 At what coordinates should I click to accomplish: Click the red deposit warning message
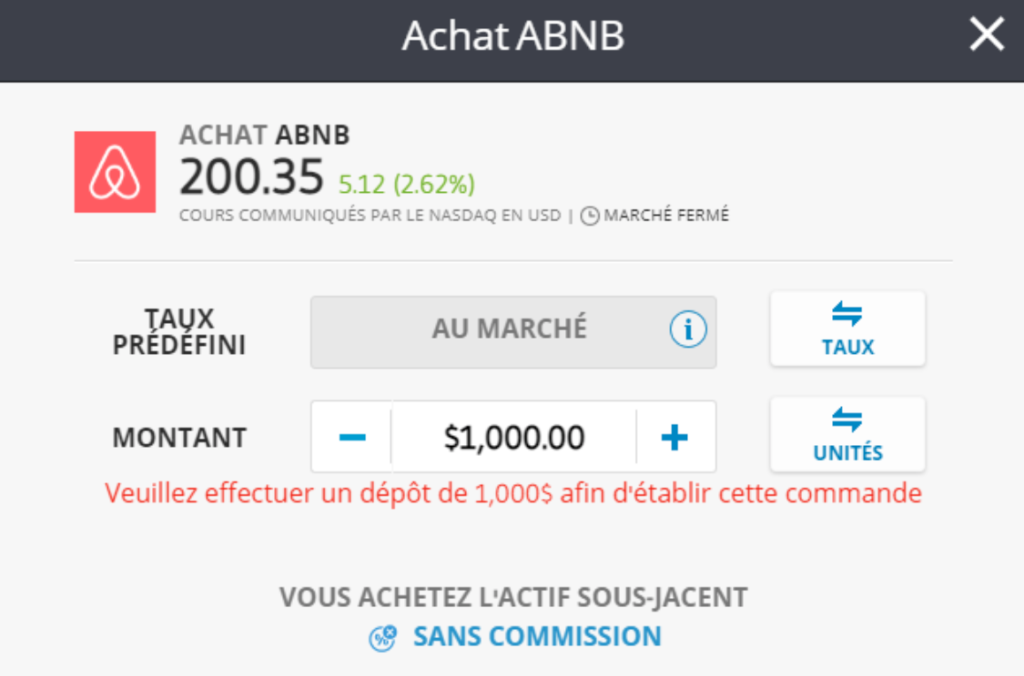point(513,493)
